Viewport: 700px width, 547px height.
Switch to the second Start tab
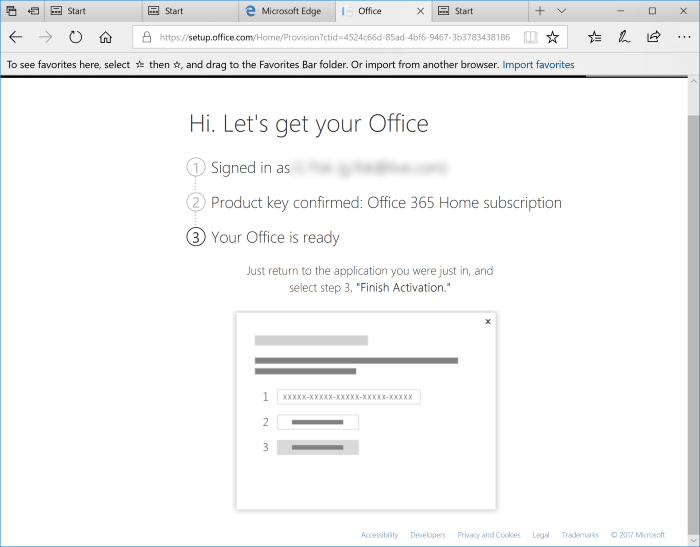[190, 11]
